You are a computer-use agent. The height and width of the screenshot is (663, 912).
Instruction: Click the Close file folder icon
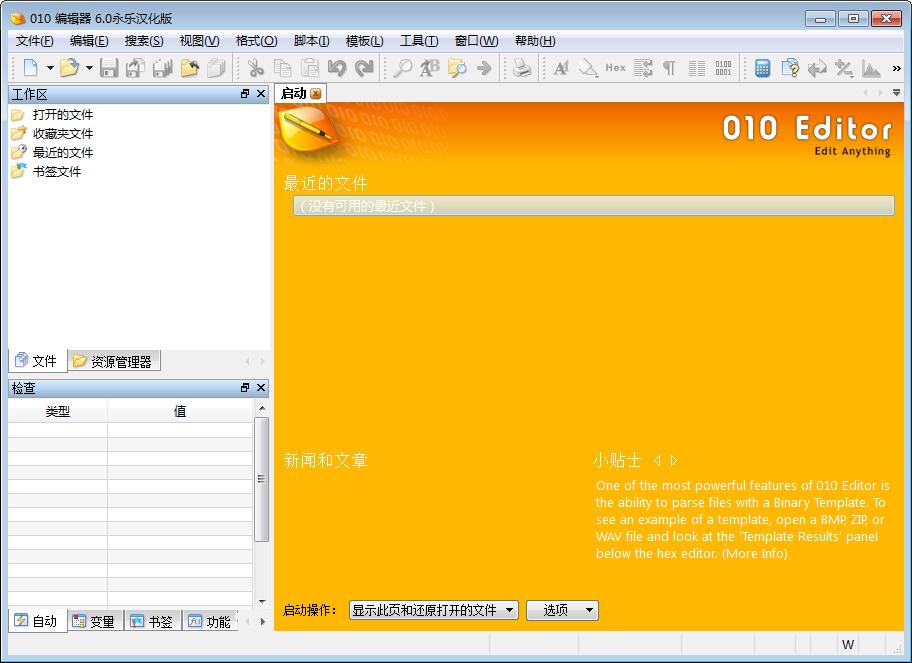190,68
